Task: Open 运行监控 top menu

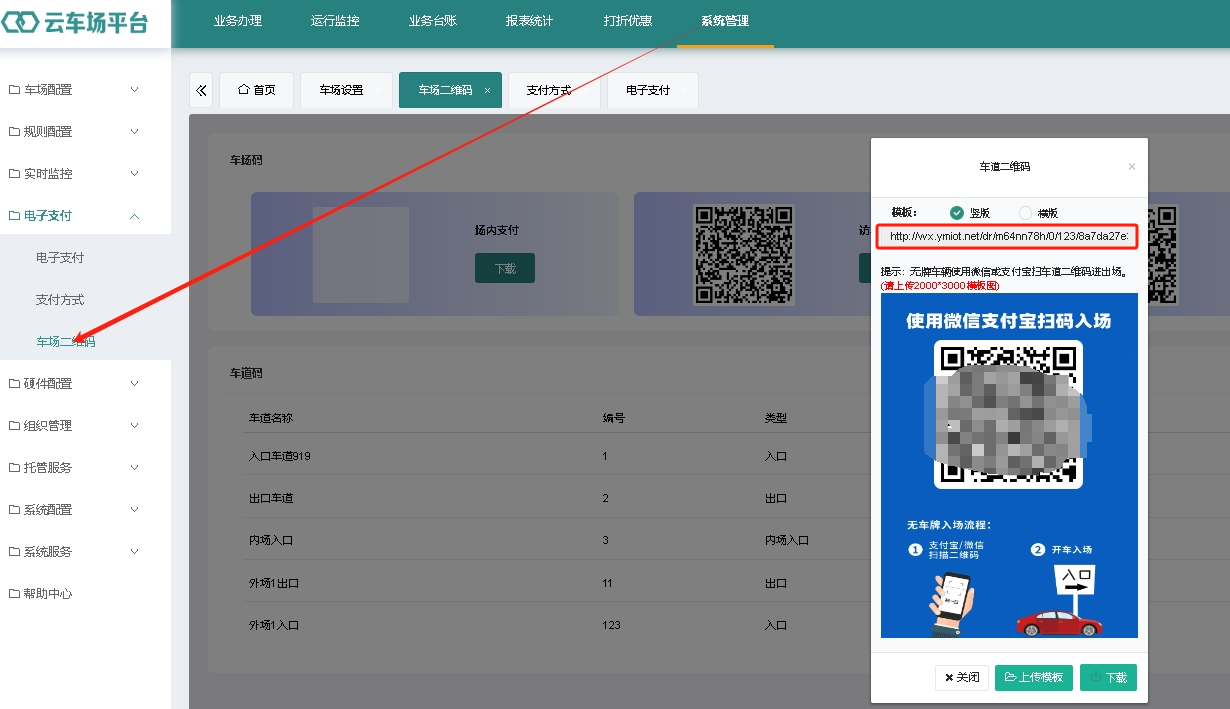Action: pos(335,21)
